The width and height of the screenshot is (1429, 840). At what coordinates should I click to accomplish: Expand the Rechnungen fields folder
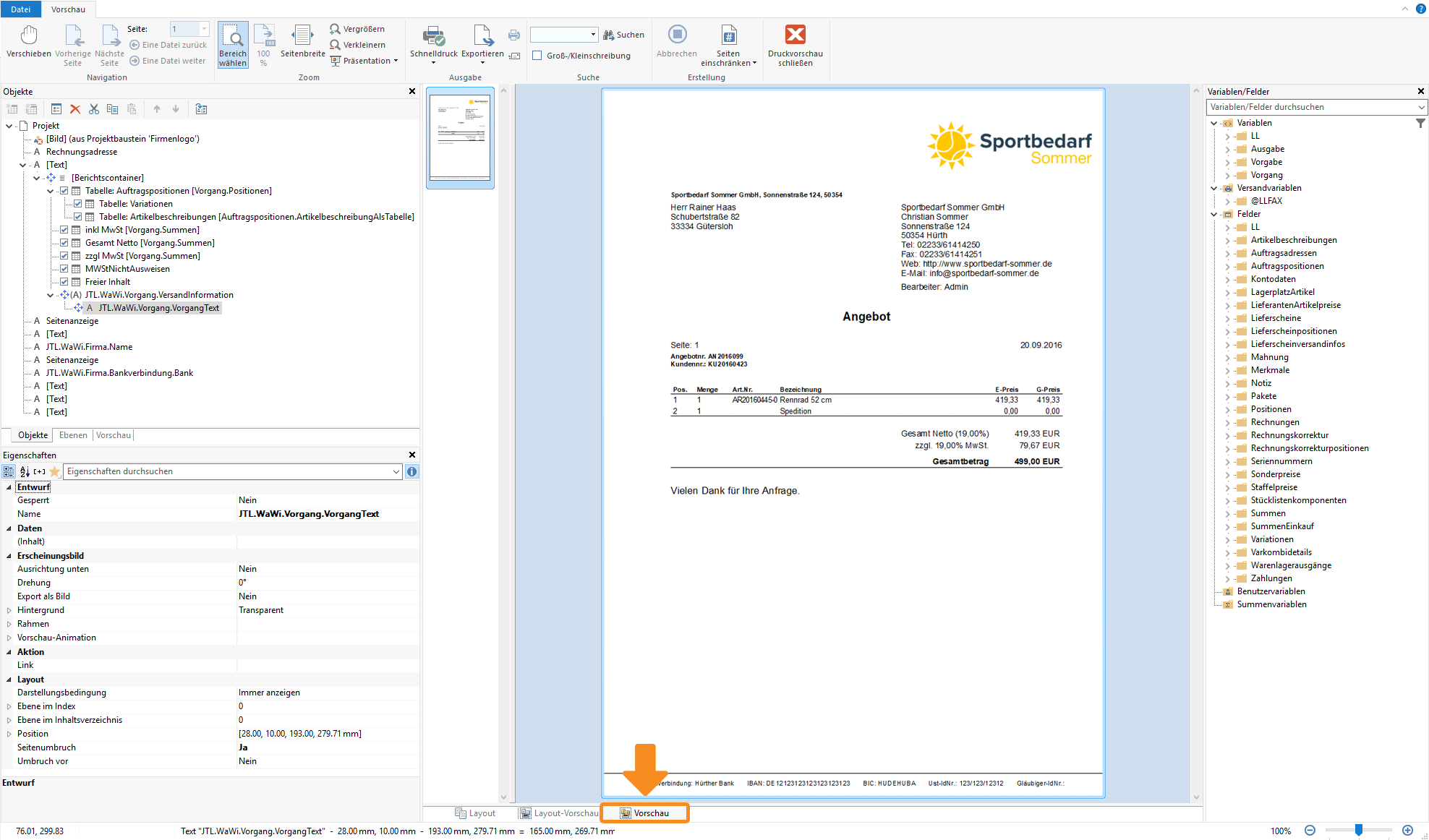pyautogui.click(x=1227, y=422)
